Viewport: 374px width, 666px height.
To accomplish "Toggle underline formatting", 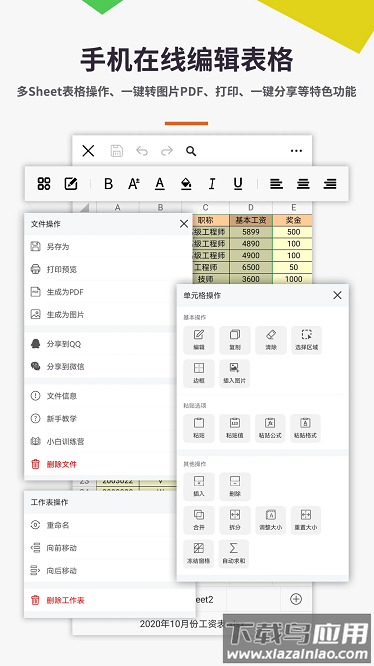I will pos(238,183).
